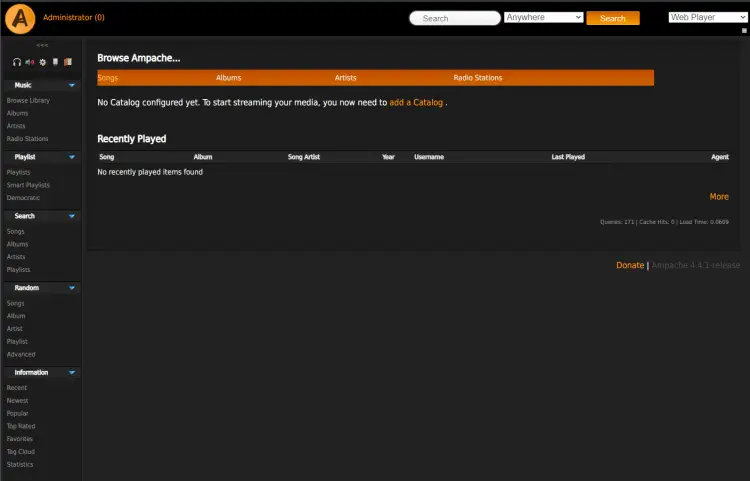750x481 pixels.
Task: Click the Ampache orange logo
Action: (20, 19)
